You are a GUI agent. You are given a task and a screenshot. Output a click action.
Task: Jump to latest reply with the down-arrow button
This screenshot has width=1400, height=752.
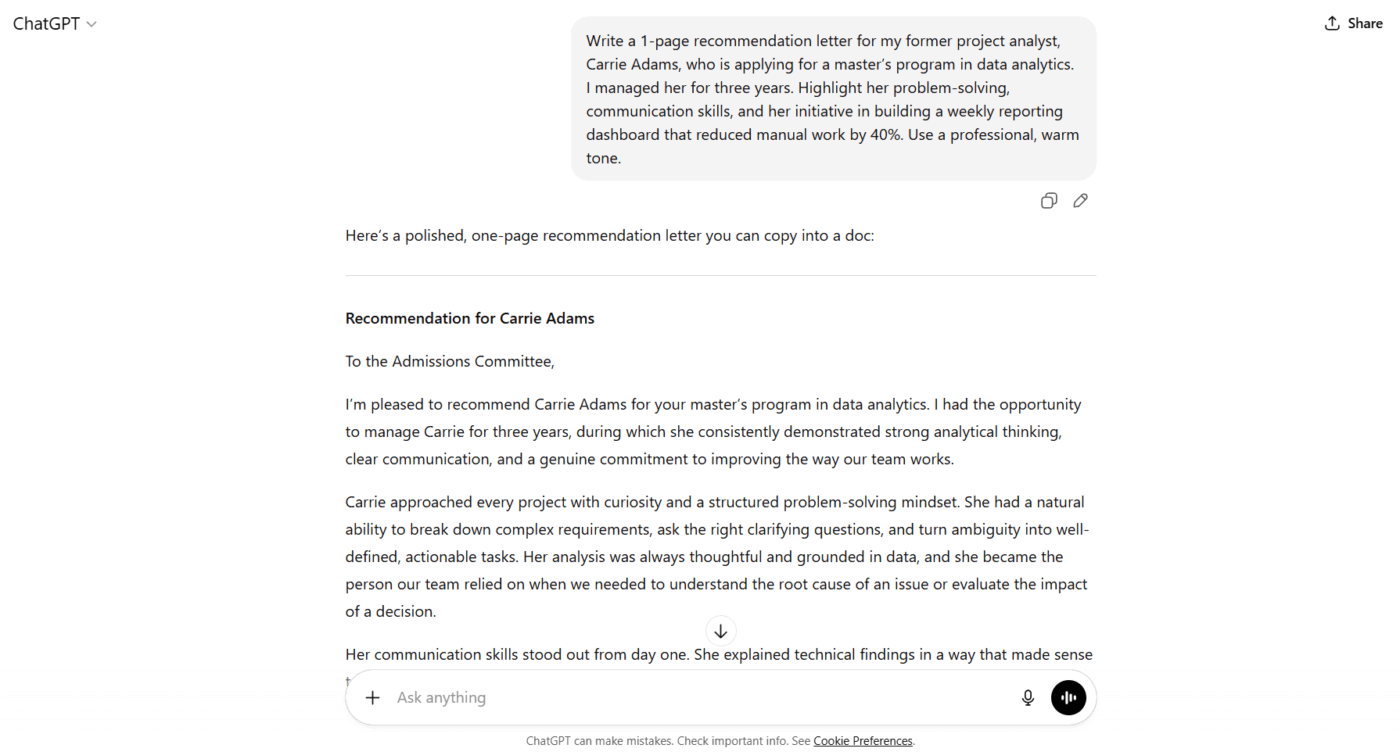pos(720,630)
